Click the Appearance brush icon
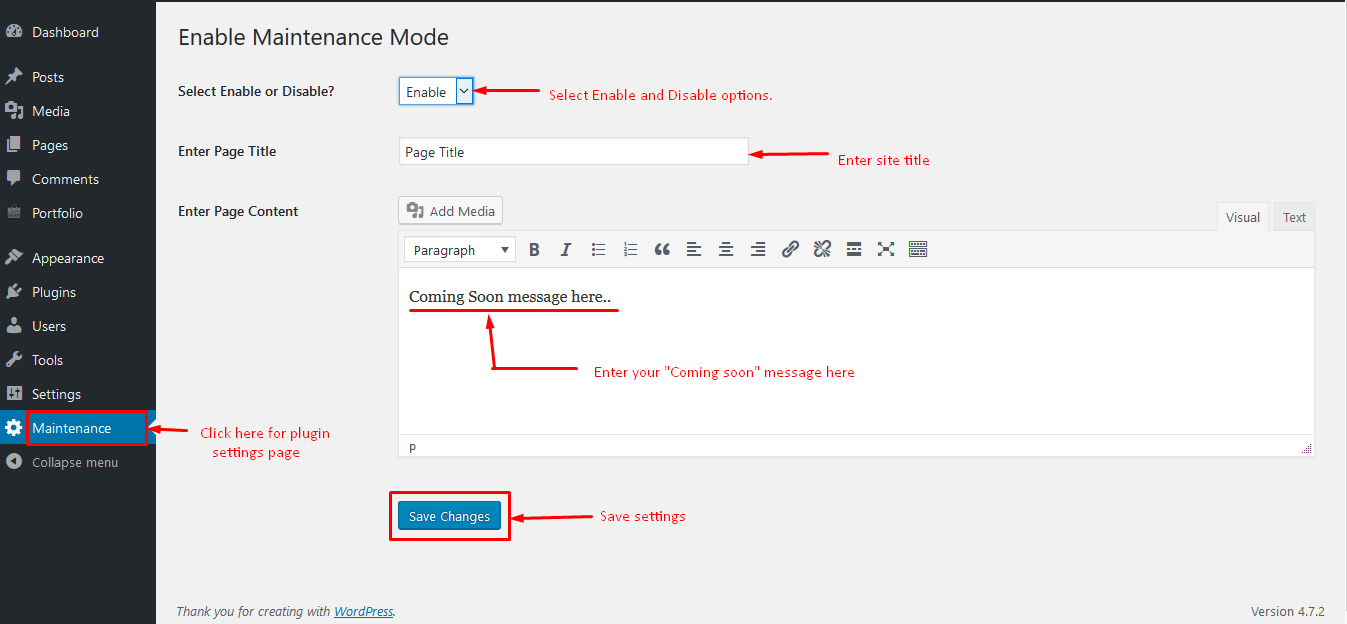The image size is (1347, 624). click(14, 258)
